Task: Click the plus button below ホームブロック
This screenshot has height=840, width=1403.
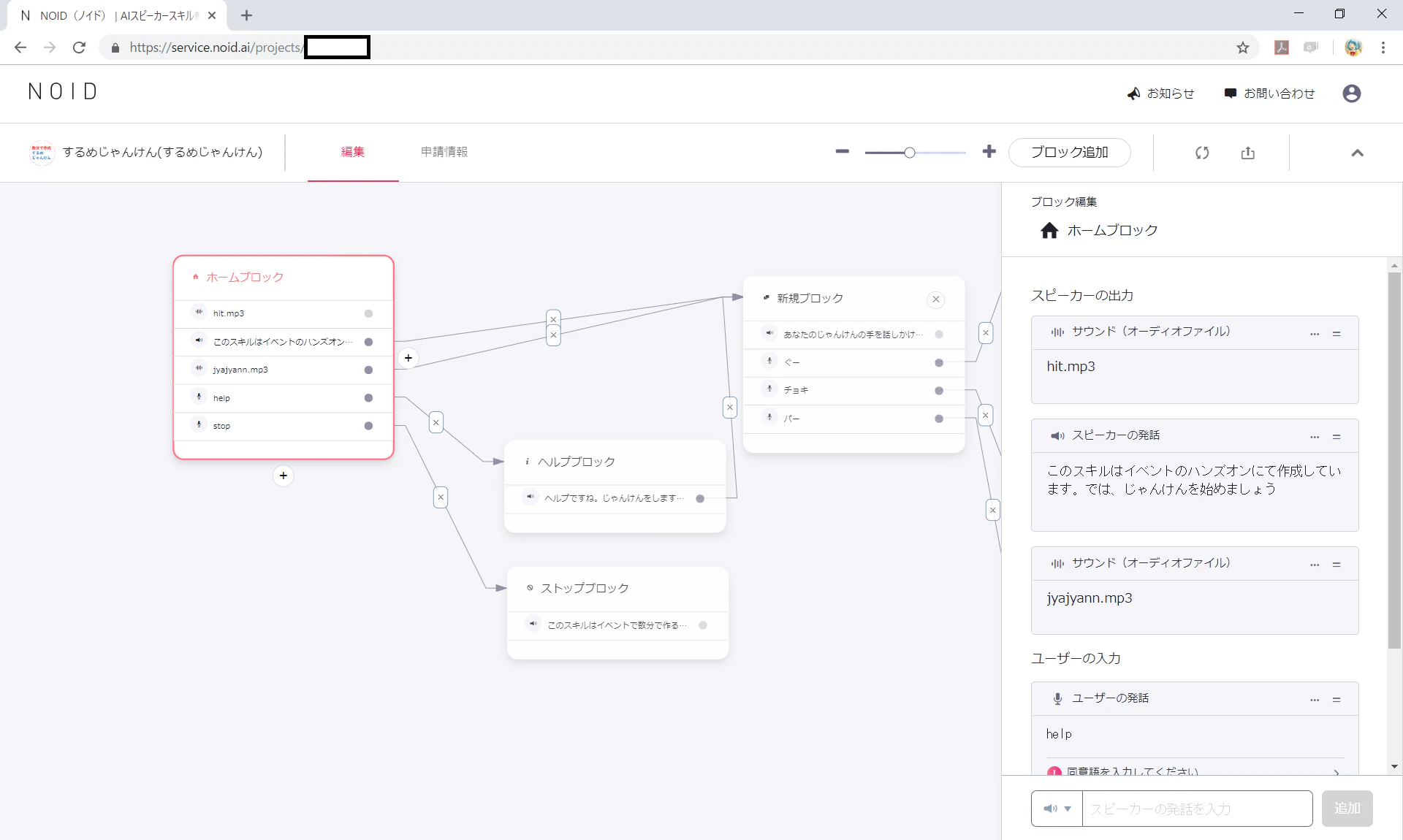Action: tap(284, 476)
